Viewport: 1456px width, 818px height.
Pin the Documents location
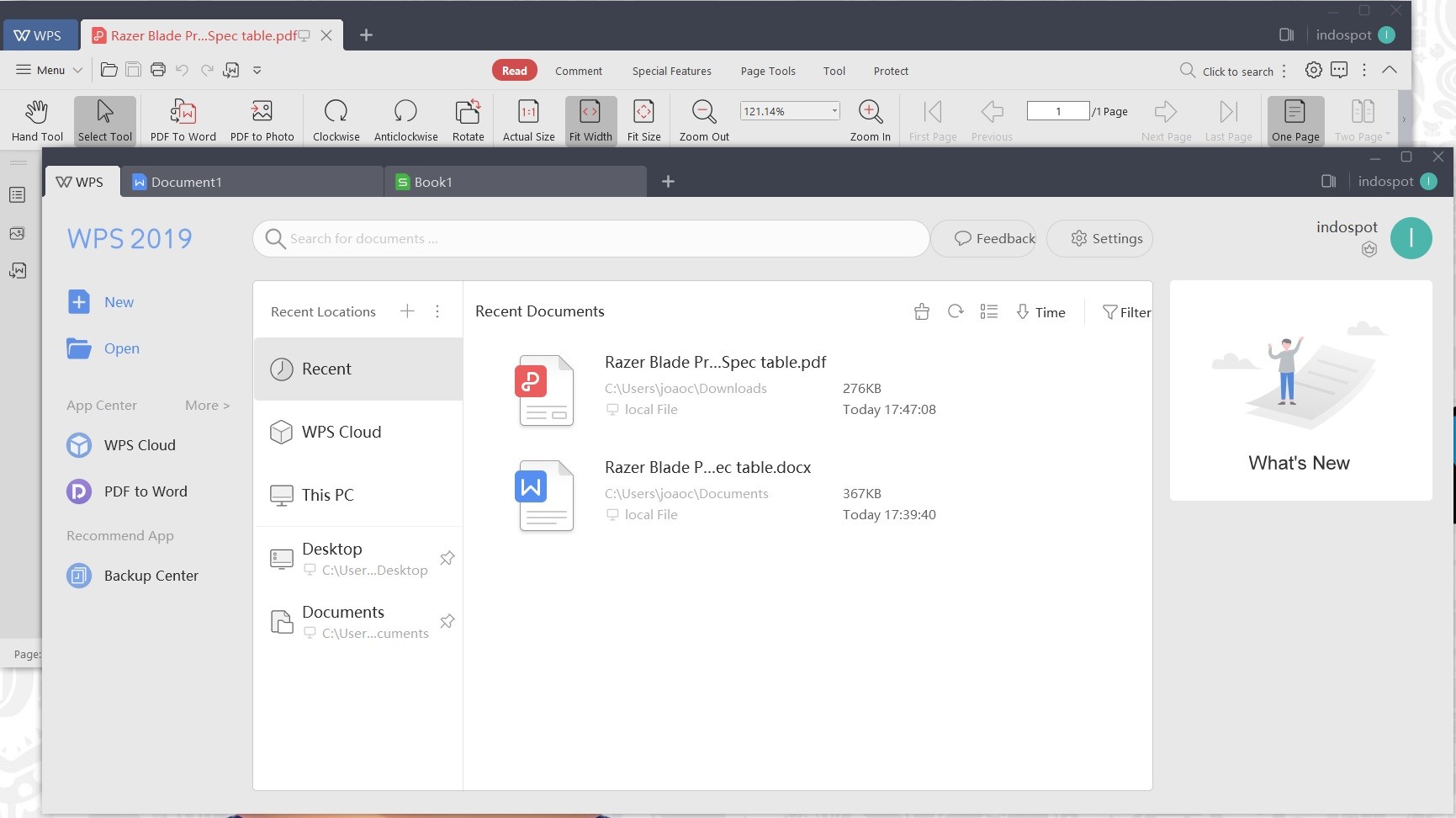[x=447, y=621]
